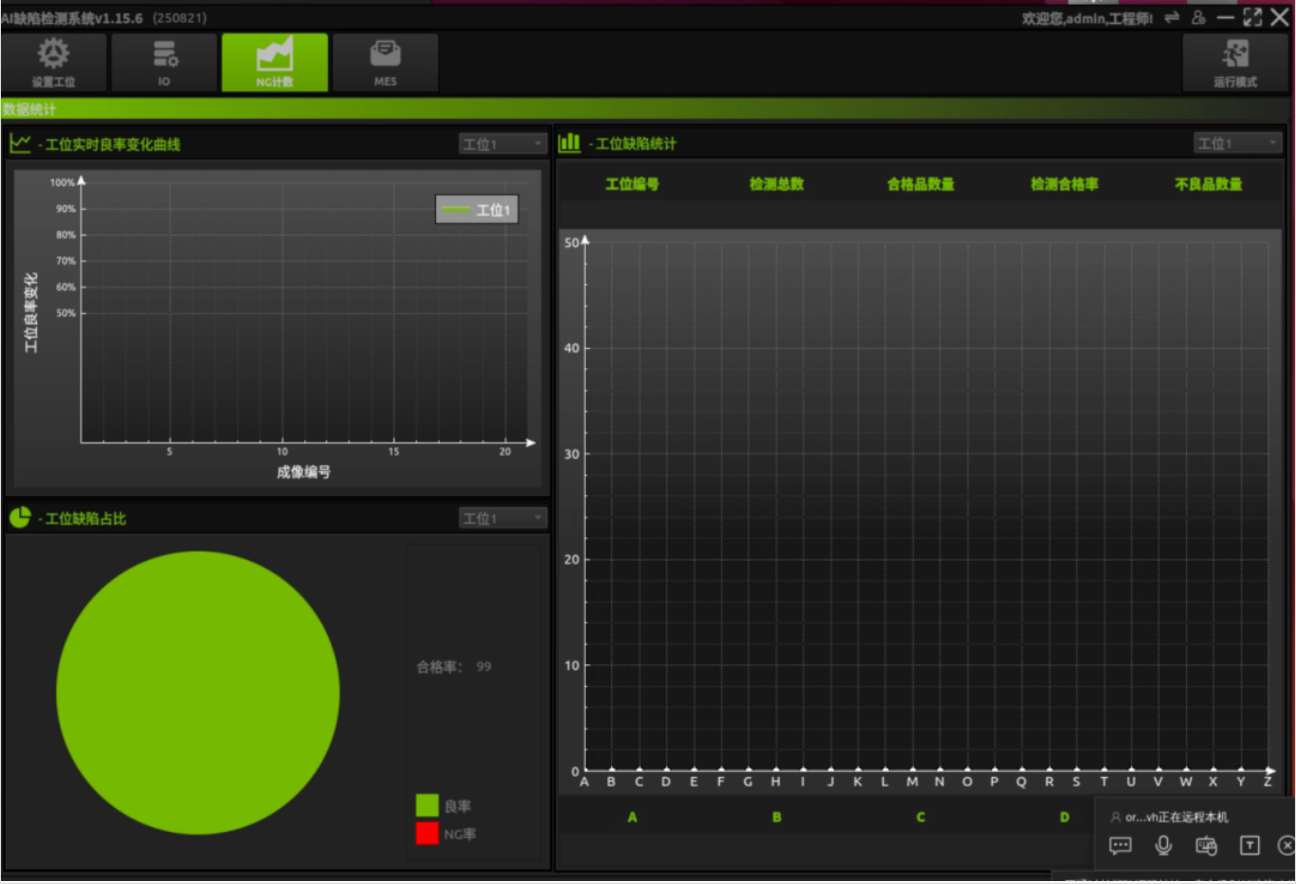
Task: Click the (250821) build number in title bar
Action: tap(180, 18)
